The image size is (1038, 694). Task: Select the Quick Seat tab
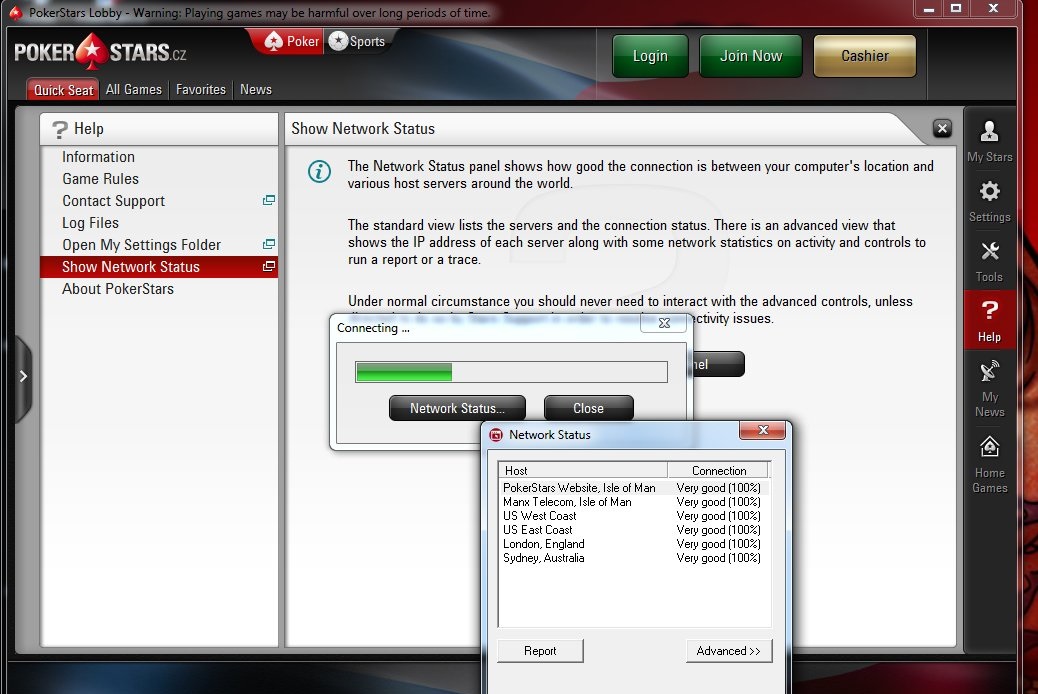click(63, 90)
